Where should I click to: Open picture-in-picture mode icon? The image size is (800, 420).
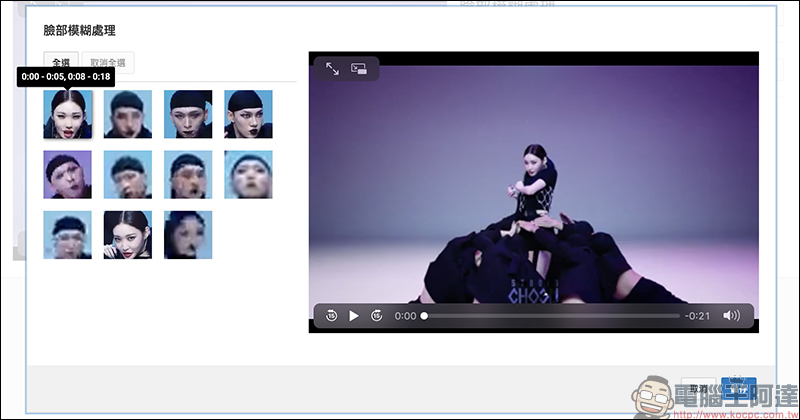pos(359,68)
